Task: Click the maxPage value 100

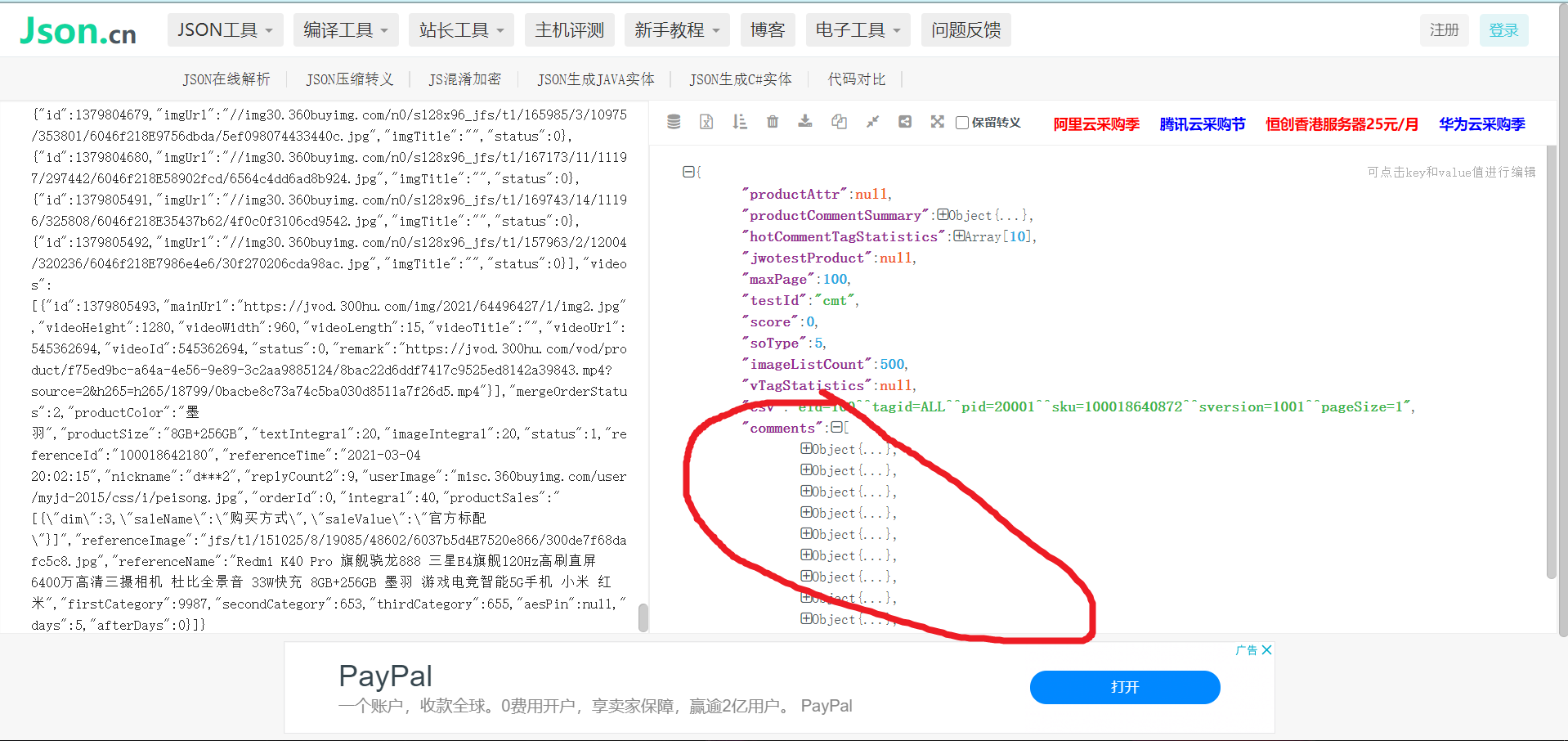Action: pos(836,279)
